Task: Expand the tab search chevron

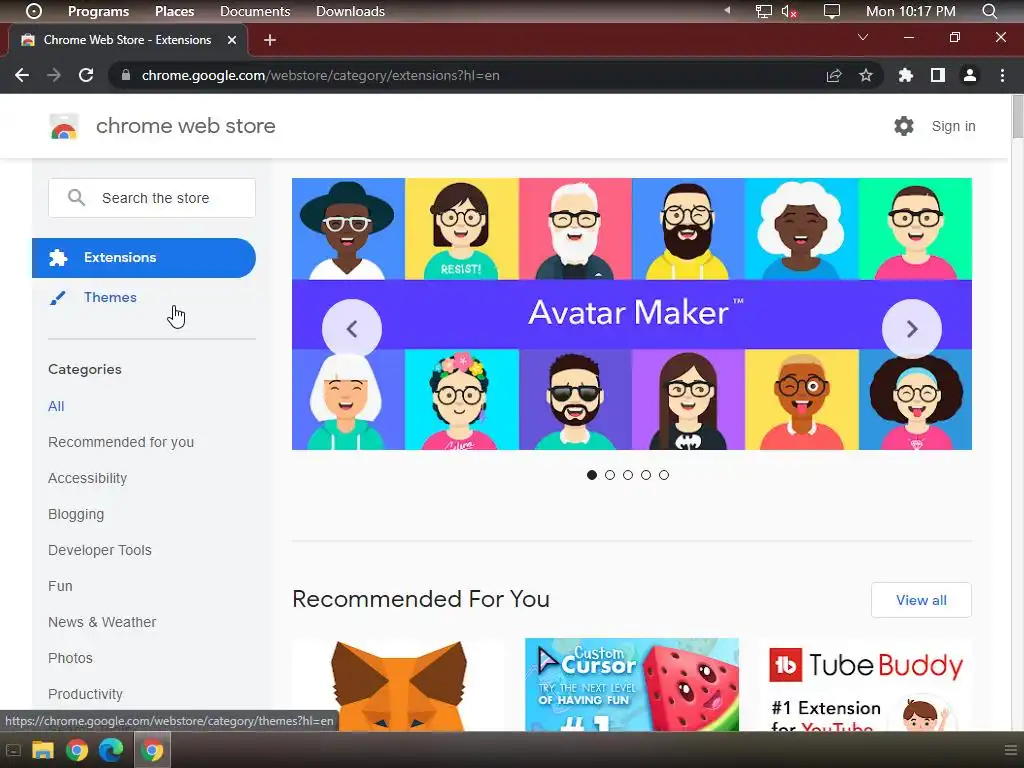Action: [863, 37]
